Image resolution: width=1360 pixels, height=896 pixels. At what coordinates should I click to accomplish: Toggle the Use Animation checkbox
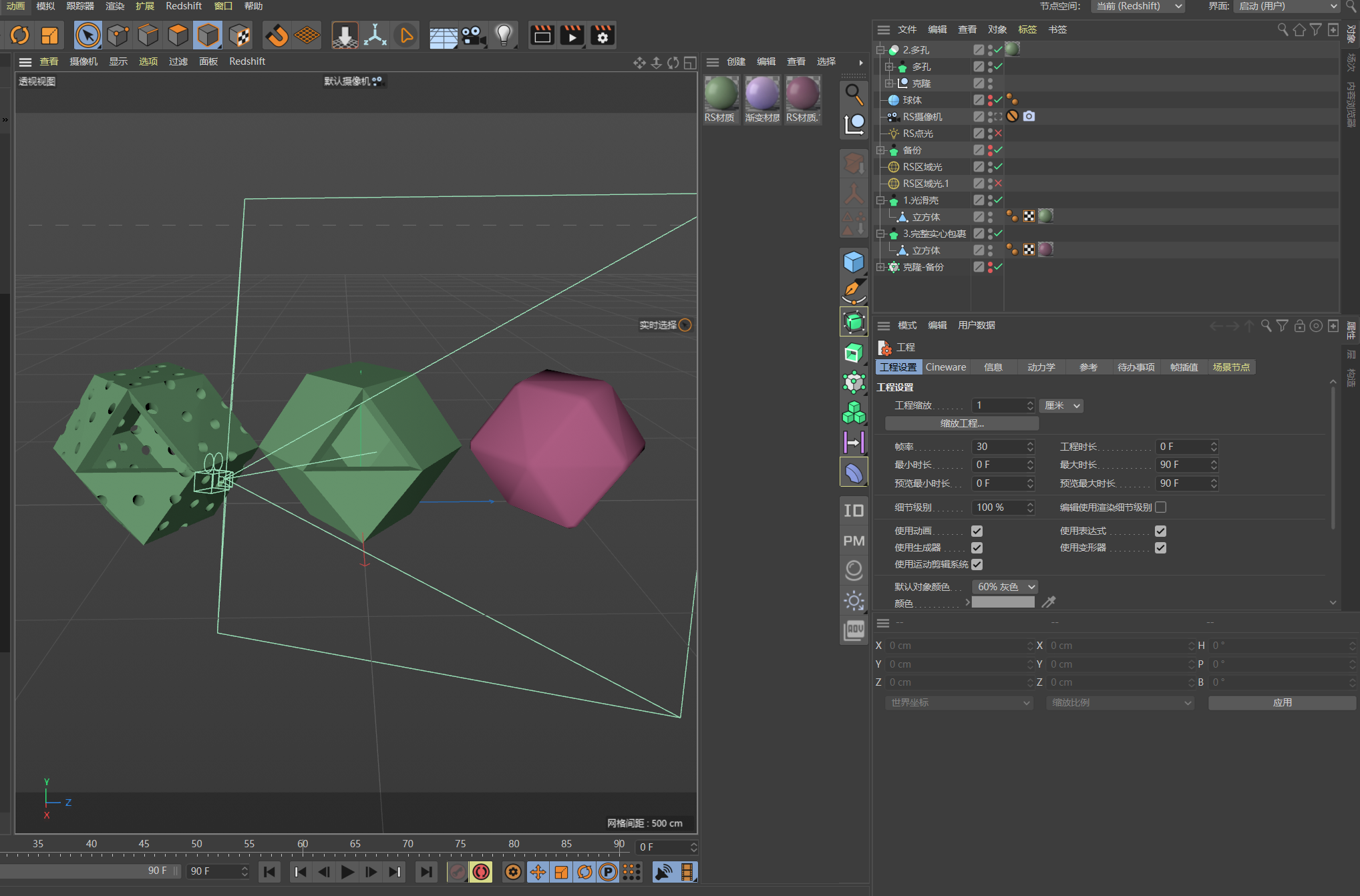click(x=977, y=531)
